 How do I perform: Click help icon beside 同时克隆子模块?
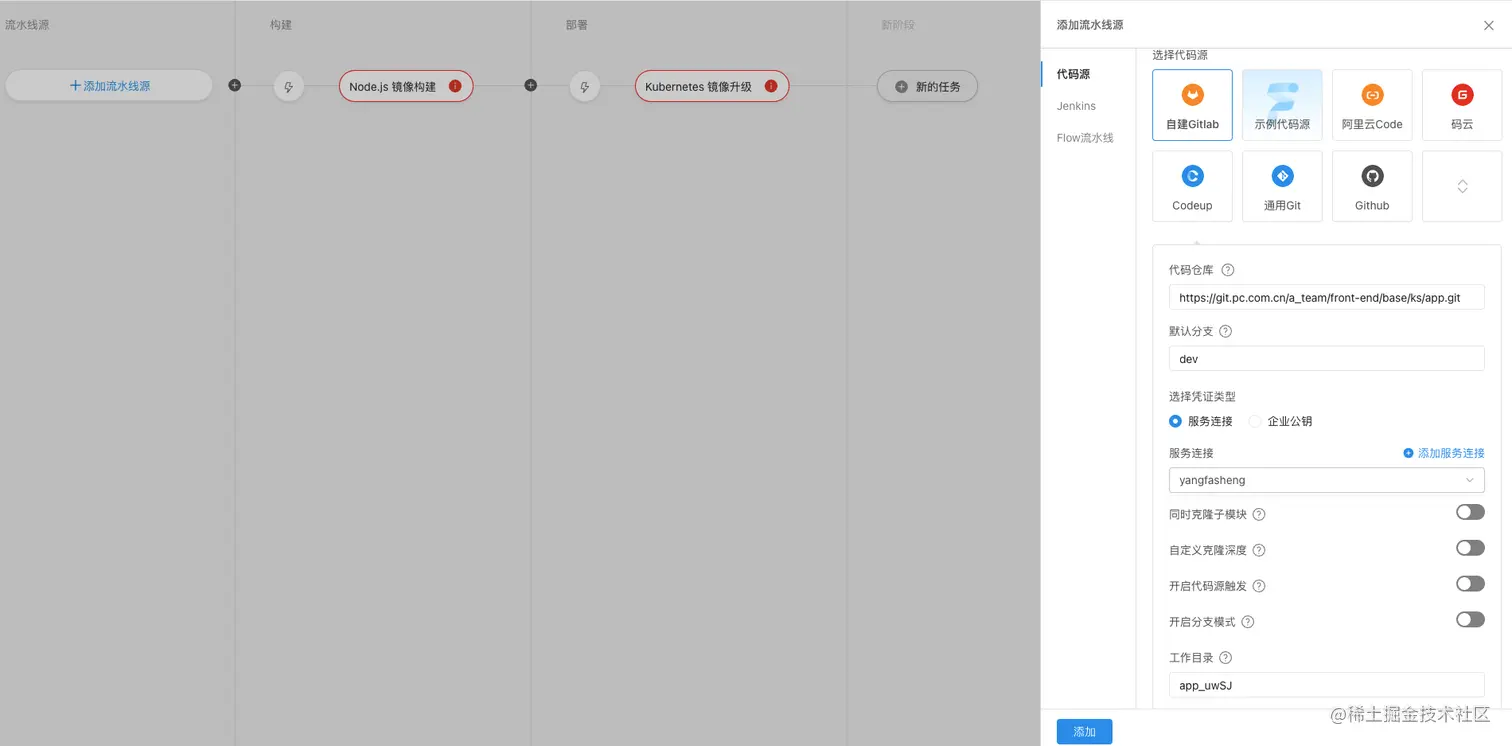click(1259, 514)
